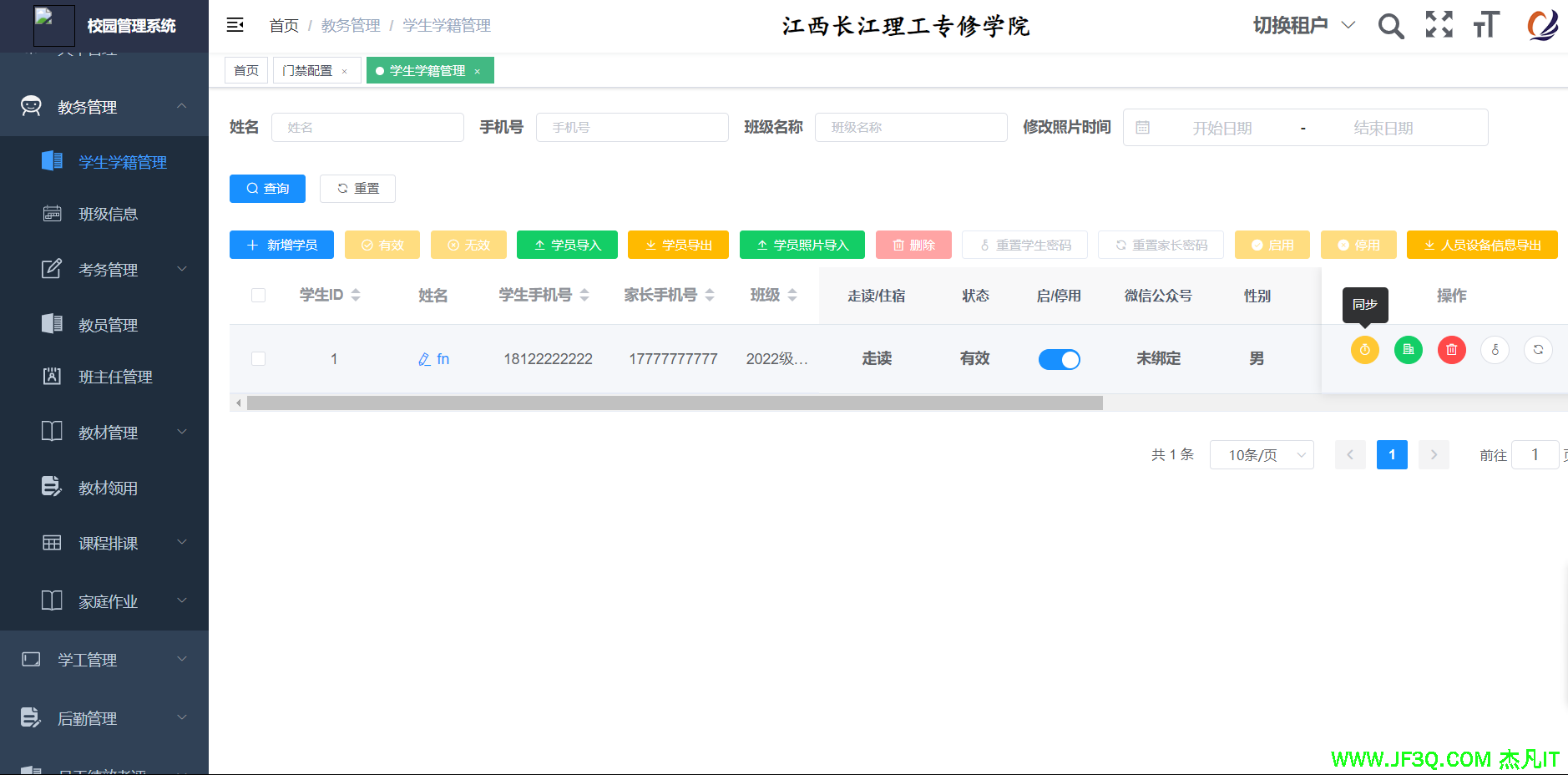
Task: Click the yellow sync icon in row
Action: pyautogui.click(x=1365, y=350)
